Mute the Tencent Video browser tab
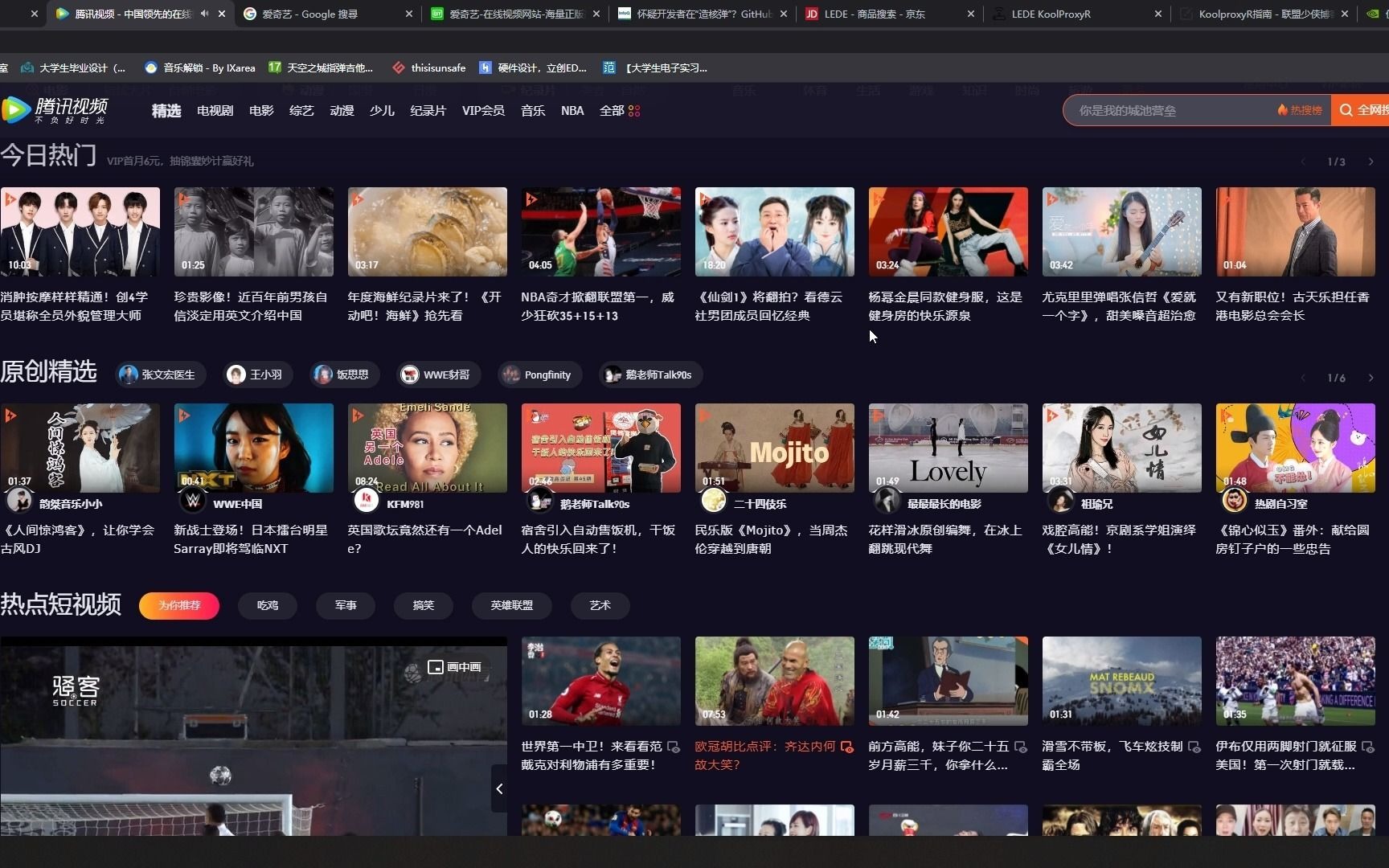The height and width of the screenshot is (868, 1389). [x=205, y=14]
